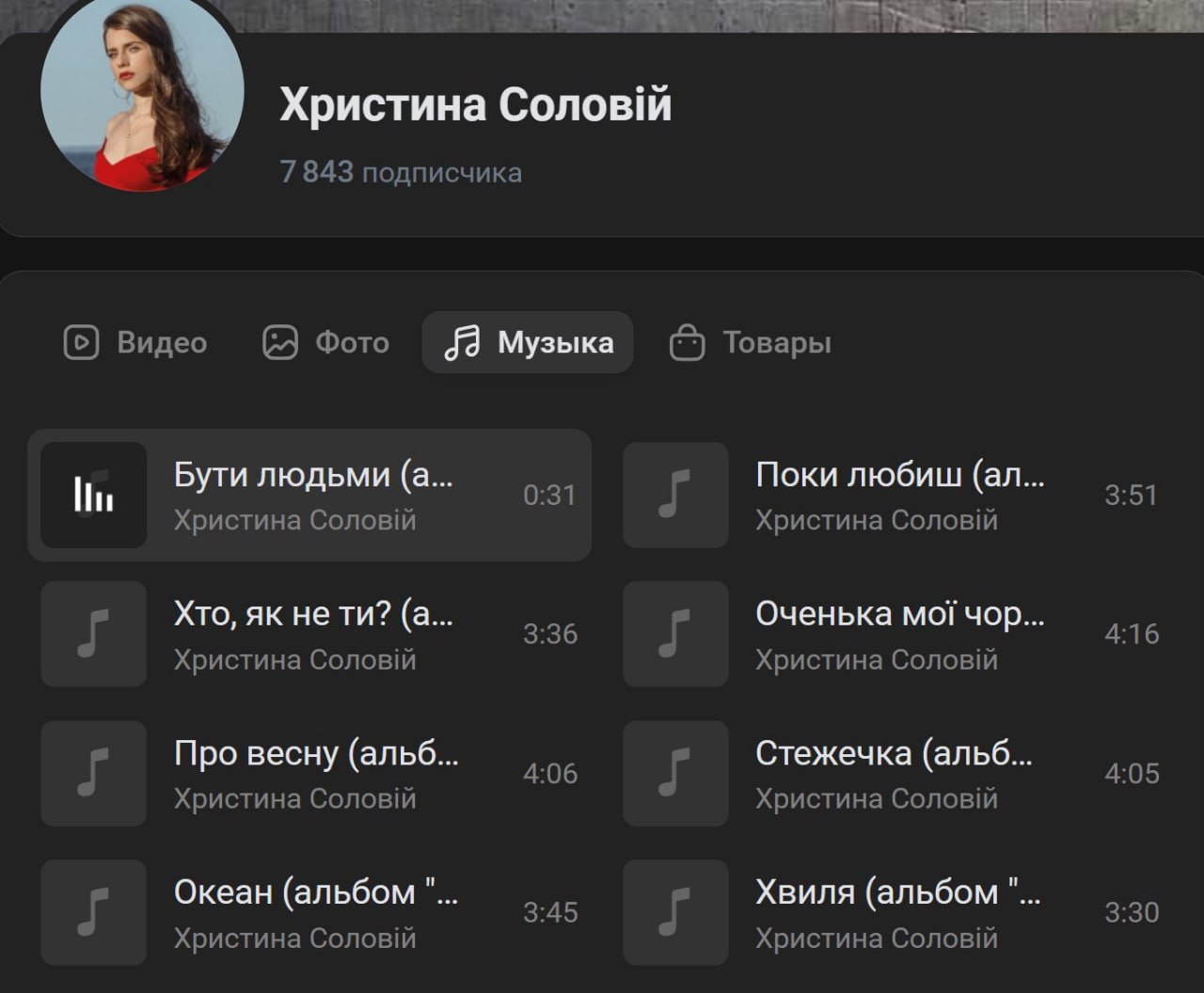
Task: Click the song title Стежечка
Action: click(x=894, y=753)
